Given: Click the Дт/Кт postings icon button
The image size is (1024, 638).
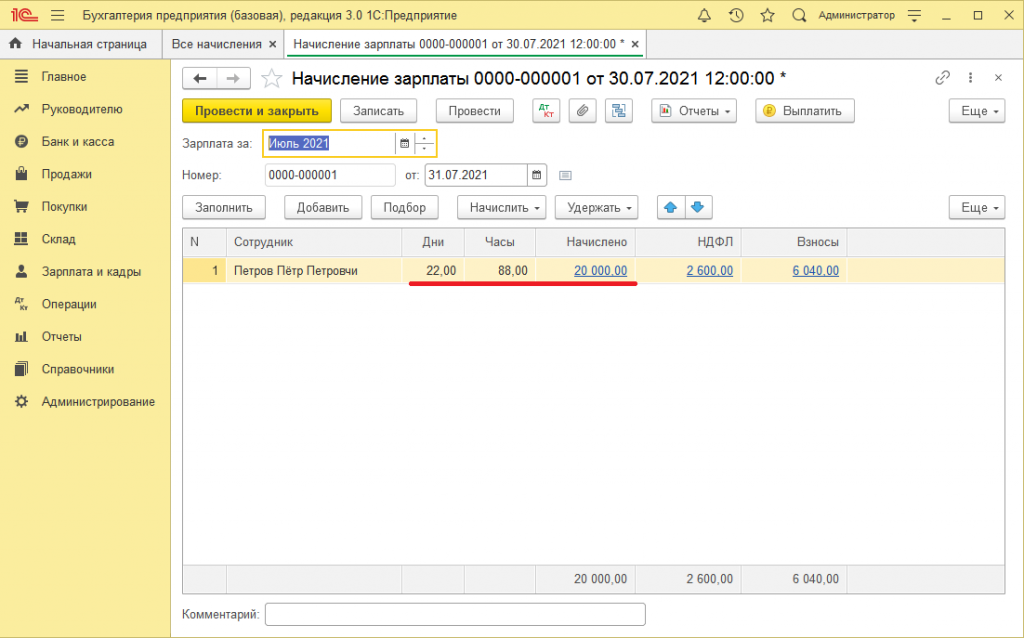Looking at the screenshot, I should pos(546,111).
